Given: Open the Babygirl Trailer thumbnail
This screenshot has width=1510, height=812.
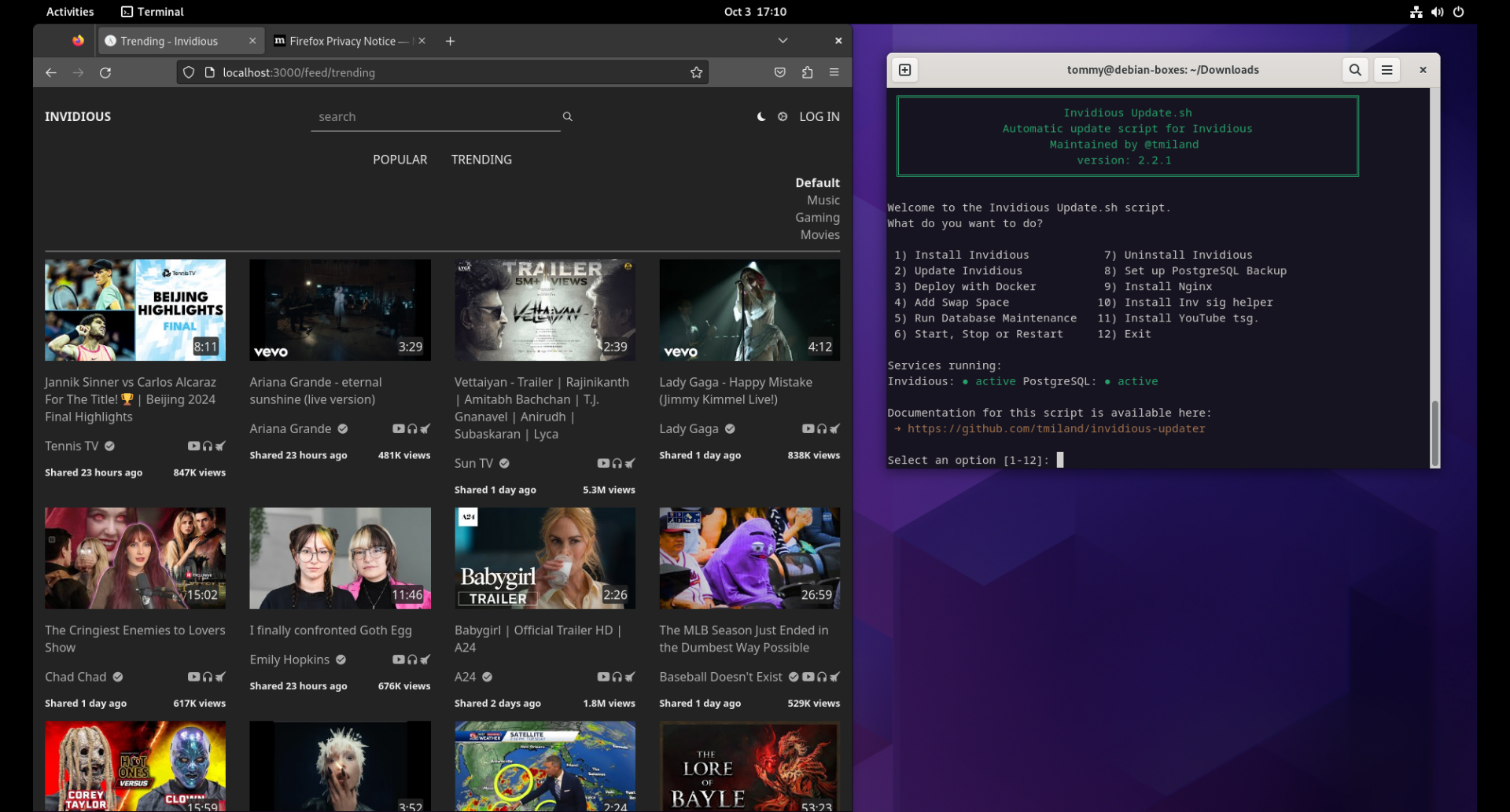Looking at the screenshot, I should tap(545, 558).
